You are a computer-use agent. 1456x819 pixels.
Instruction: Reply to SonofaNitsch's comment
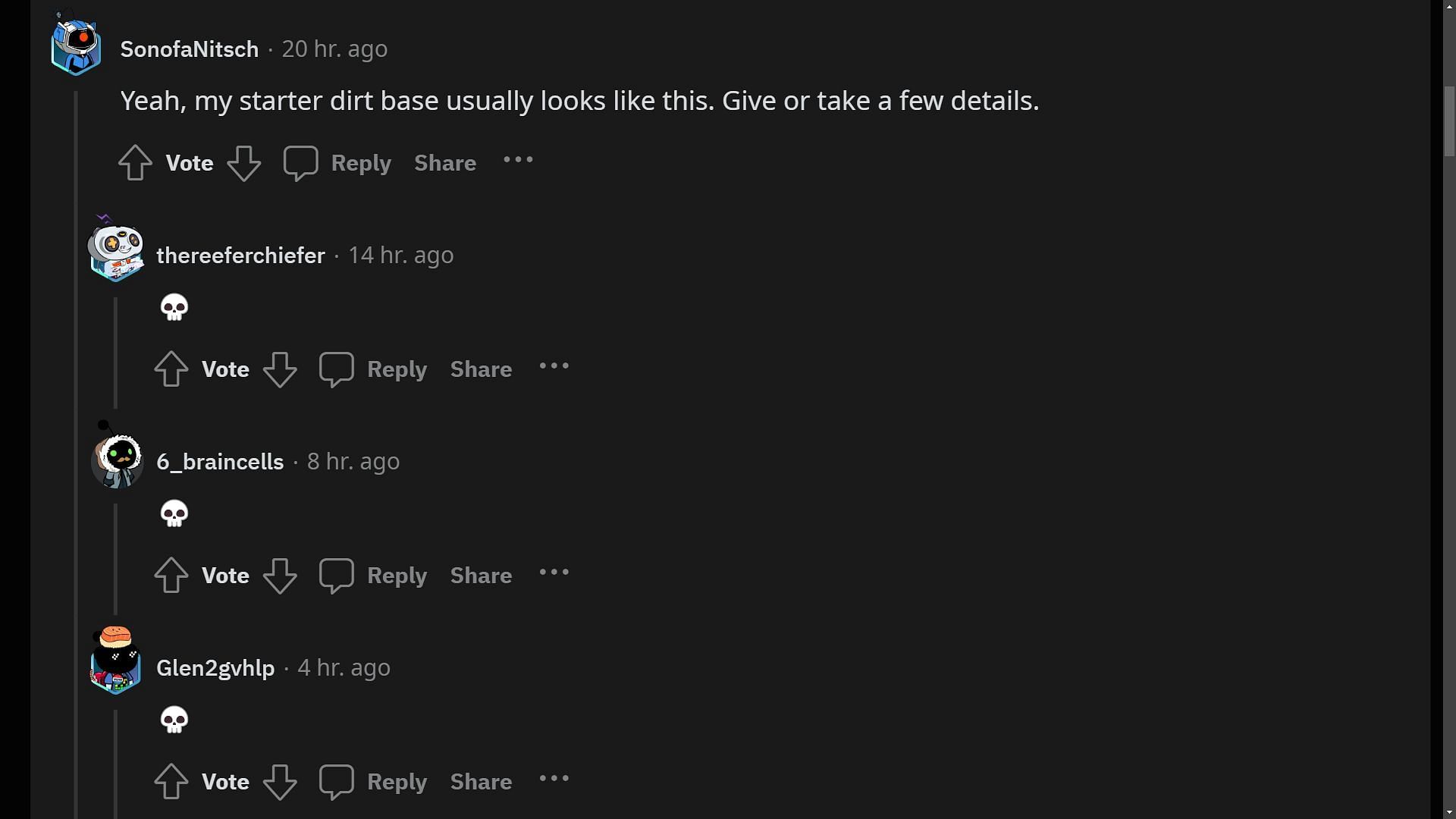(x=337, y=163)
